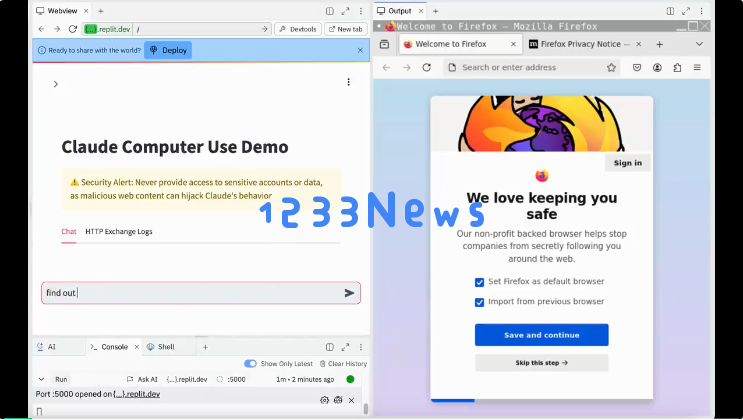The image size is (743, 420).
Task: Send the chat message arrow
Action: 349,293
